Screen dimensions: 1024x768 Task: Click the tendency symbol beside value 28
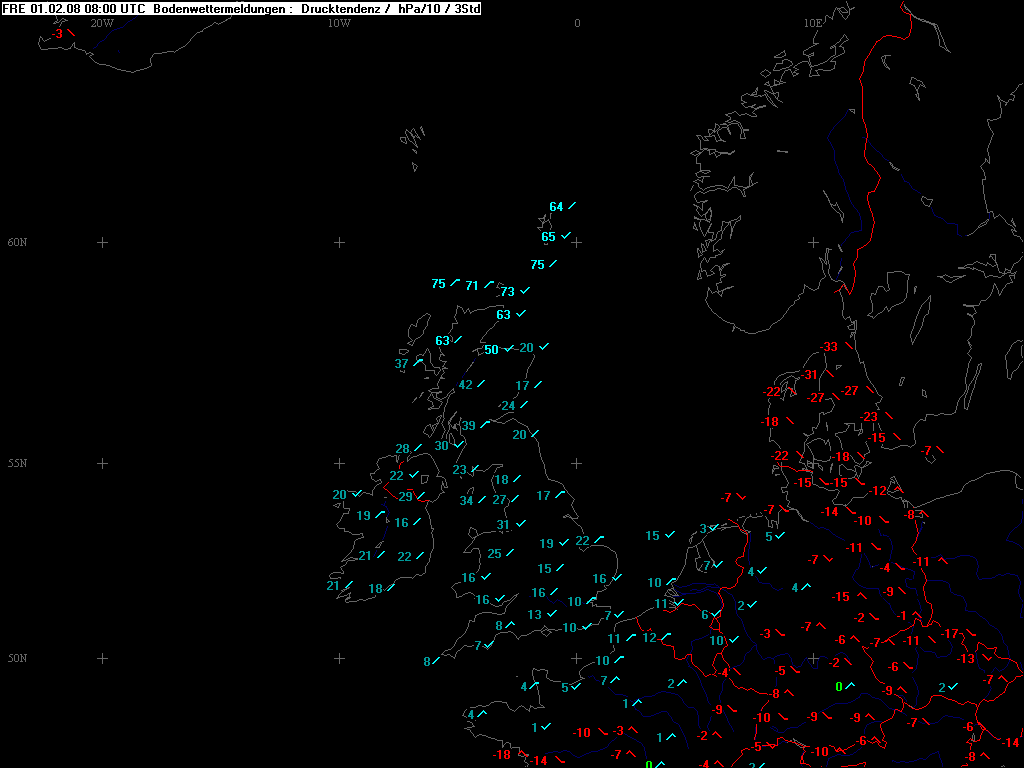pos(419,448)
